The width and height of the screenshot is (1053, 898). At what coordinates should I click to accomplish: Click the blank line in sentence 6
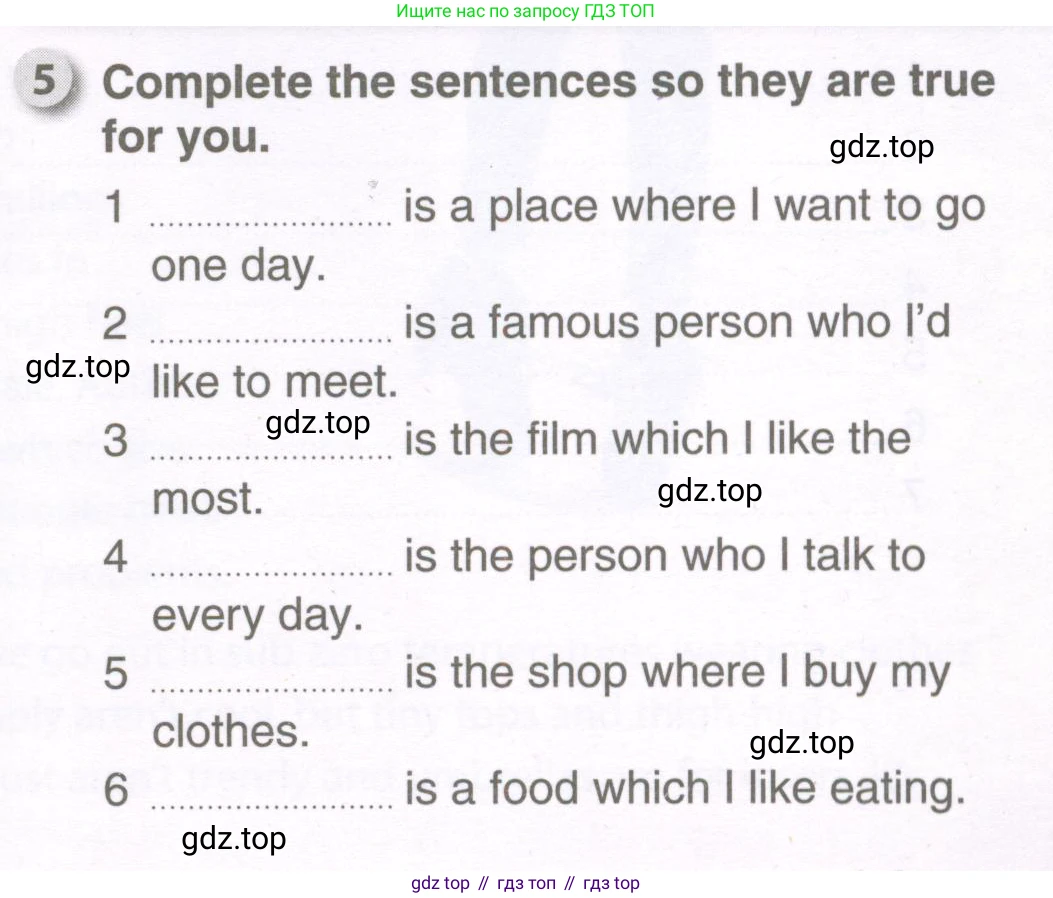(x=271, y=805)
